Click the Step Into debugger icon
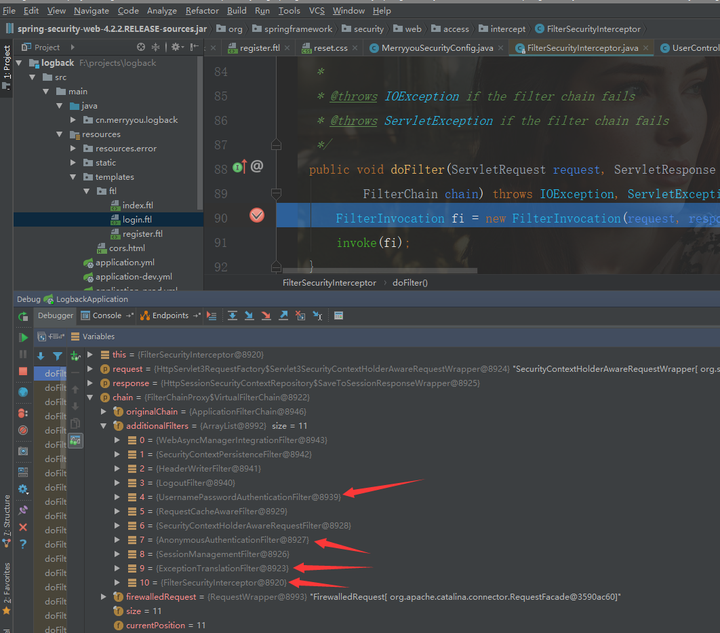Screen dimensions: 720x633 (x=249, y=316)
